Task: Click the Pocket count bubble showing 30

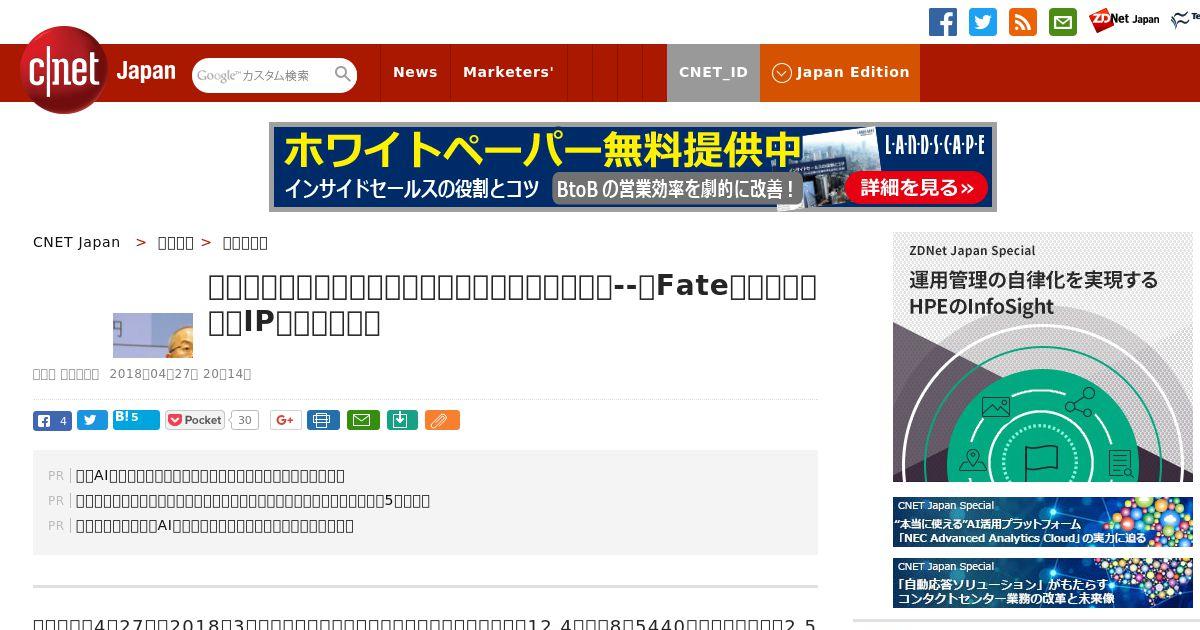Action: (x=245, y=420)
